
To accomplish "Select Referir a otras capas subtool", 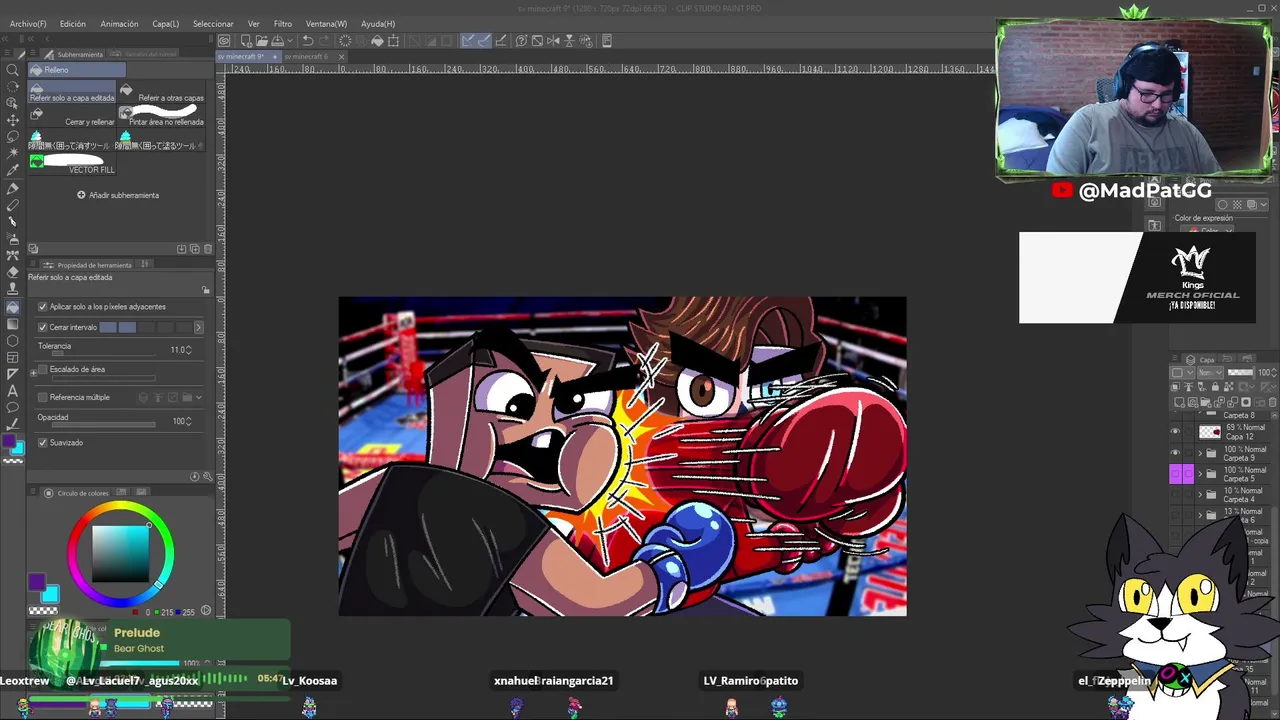I will pos(162,93).
